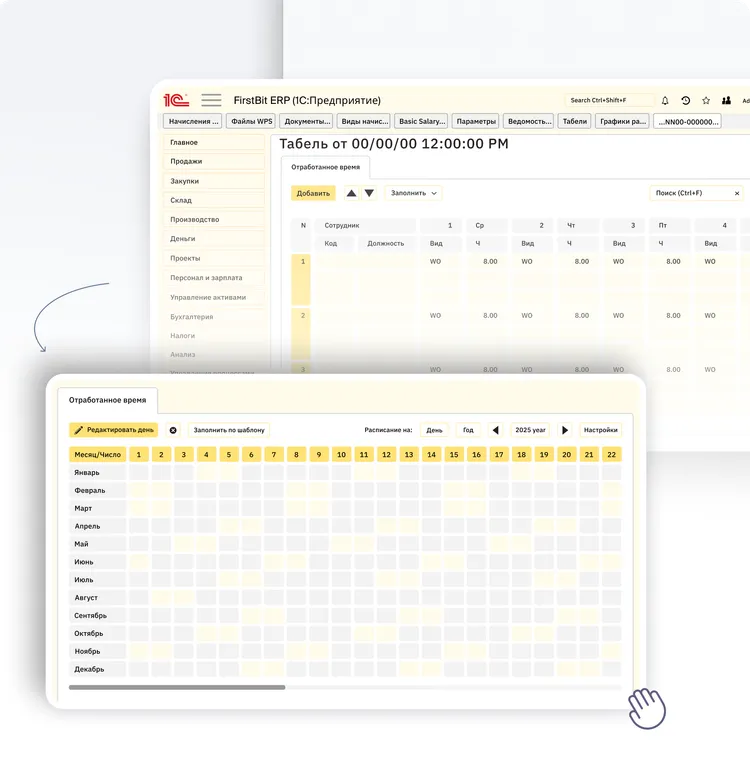Focus the Поиск (Ctrl+F) search field

tap(690, 193)
